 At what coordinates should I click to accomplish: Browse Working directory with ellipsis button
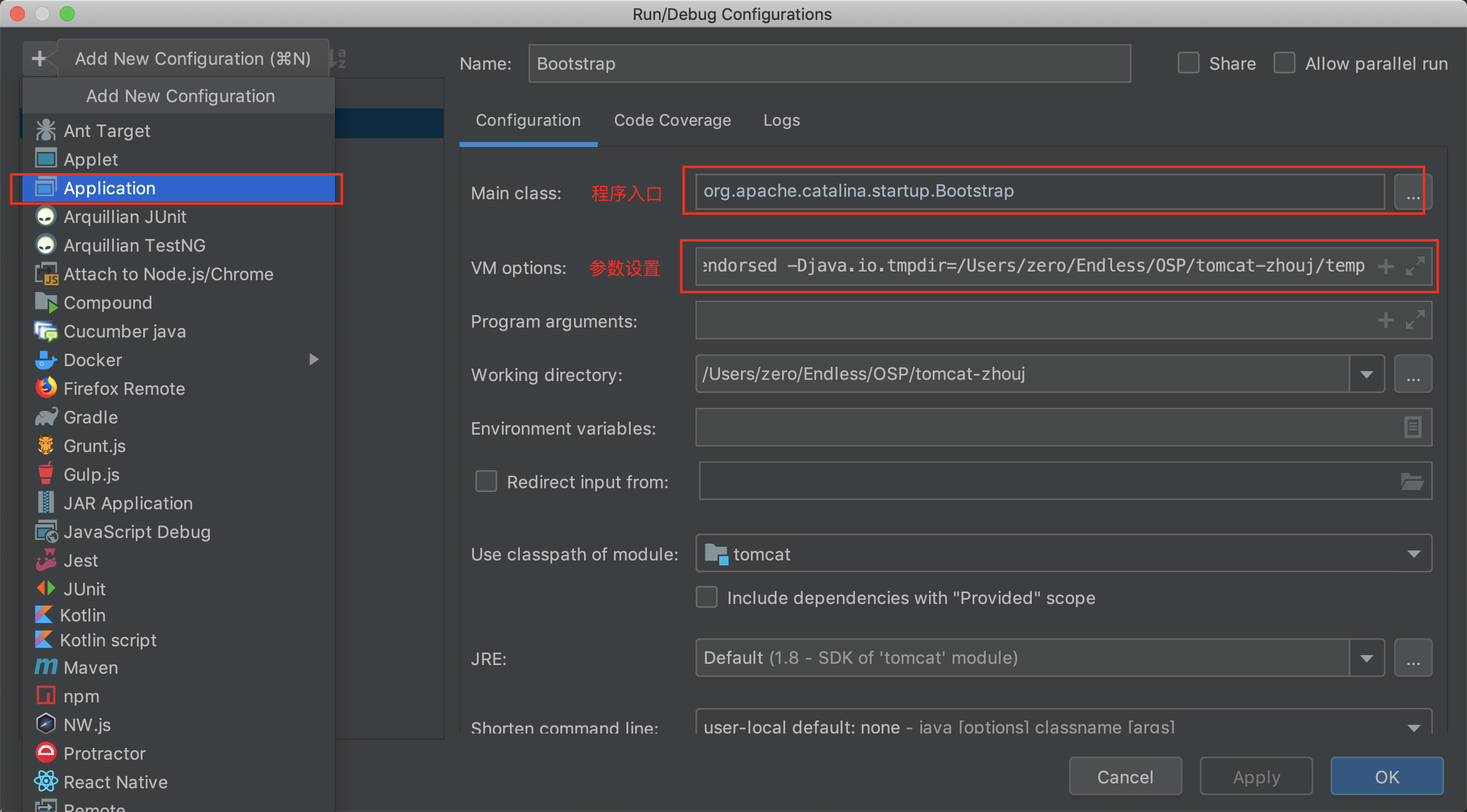[1413, 374]
